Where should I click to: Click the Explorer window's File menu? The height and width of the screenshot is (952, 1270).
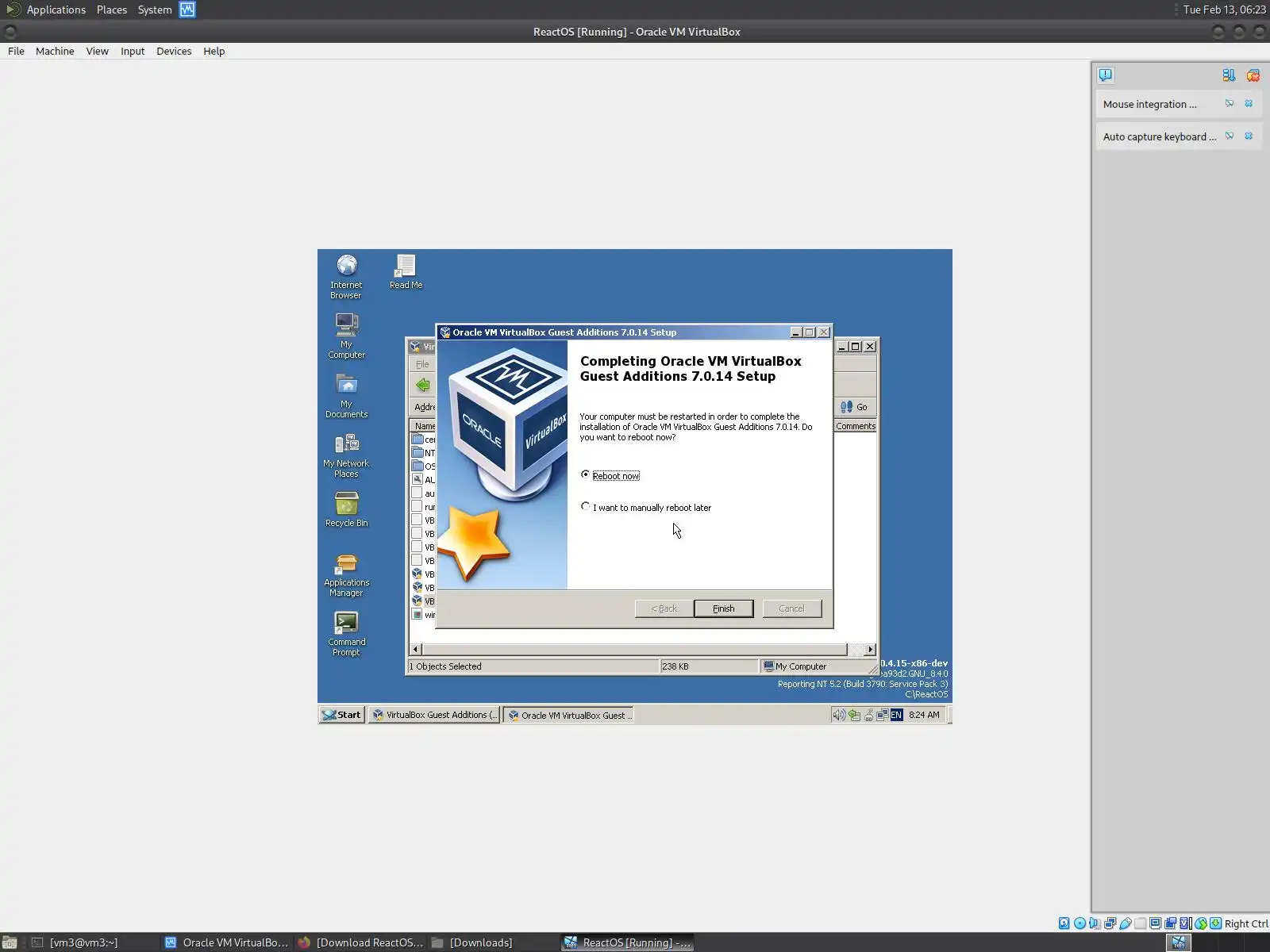[x=422, y=364]
